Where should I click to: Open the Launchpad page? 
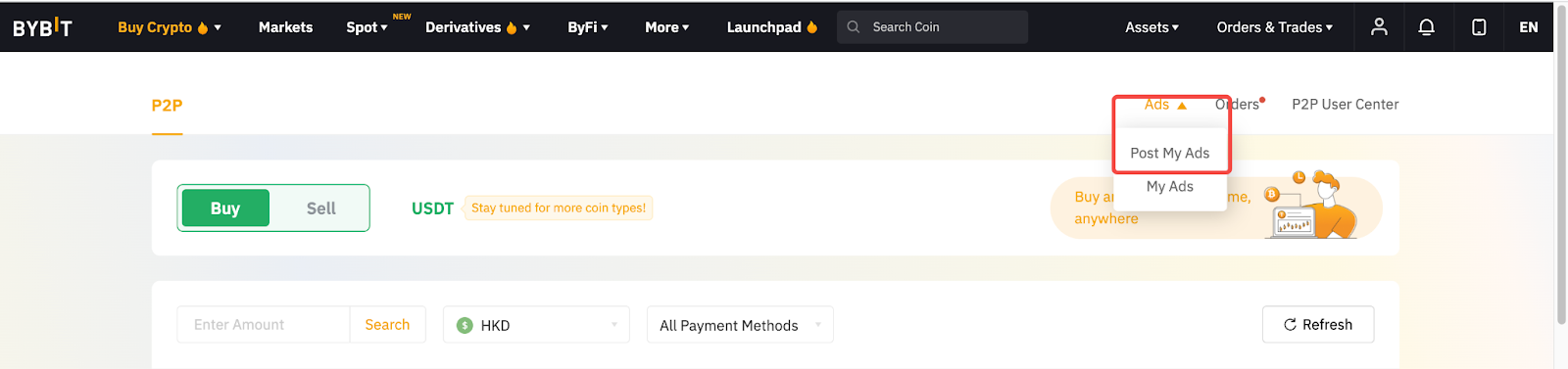pyautogui.click(x=772, y=27)
